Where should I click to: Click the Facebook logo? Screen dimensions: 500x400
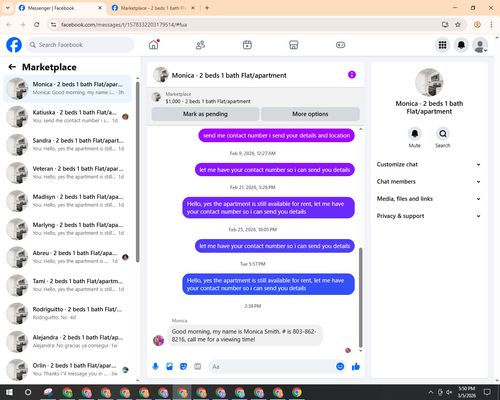click(14, 45)
